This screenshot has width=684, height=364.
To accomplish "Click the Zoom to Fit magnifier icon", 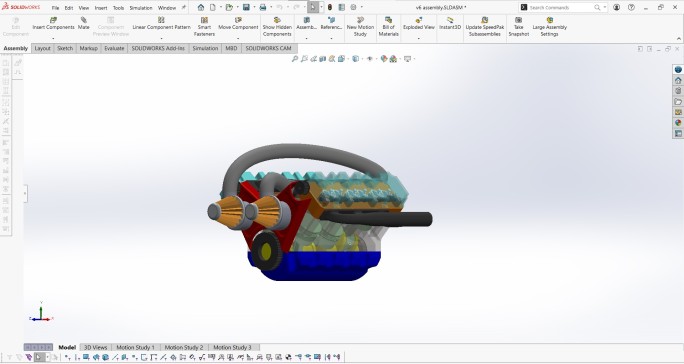I will (295, 59).
